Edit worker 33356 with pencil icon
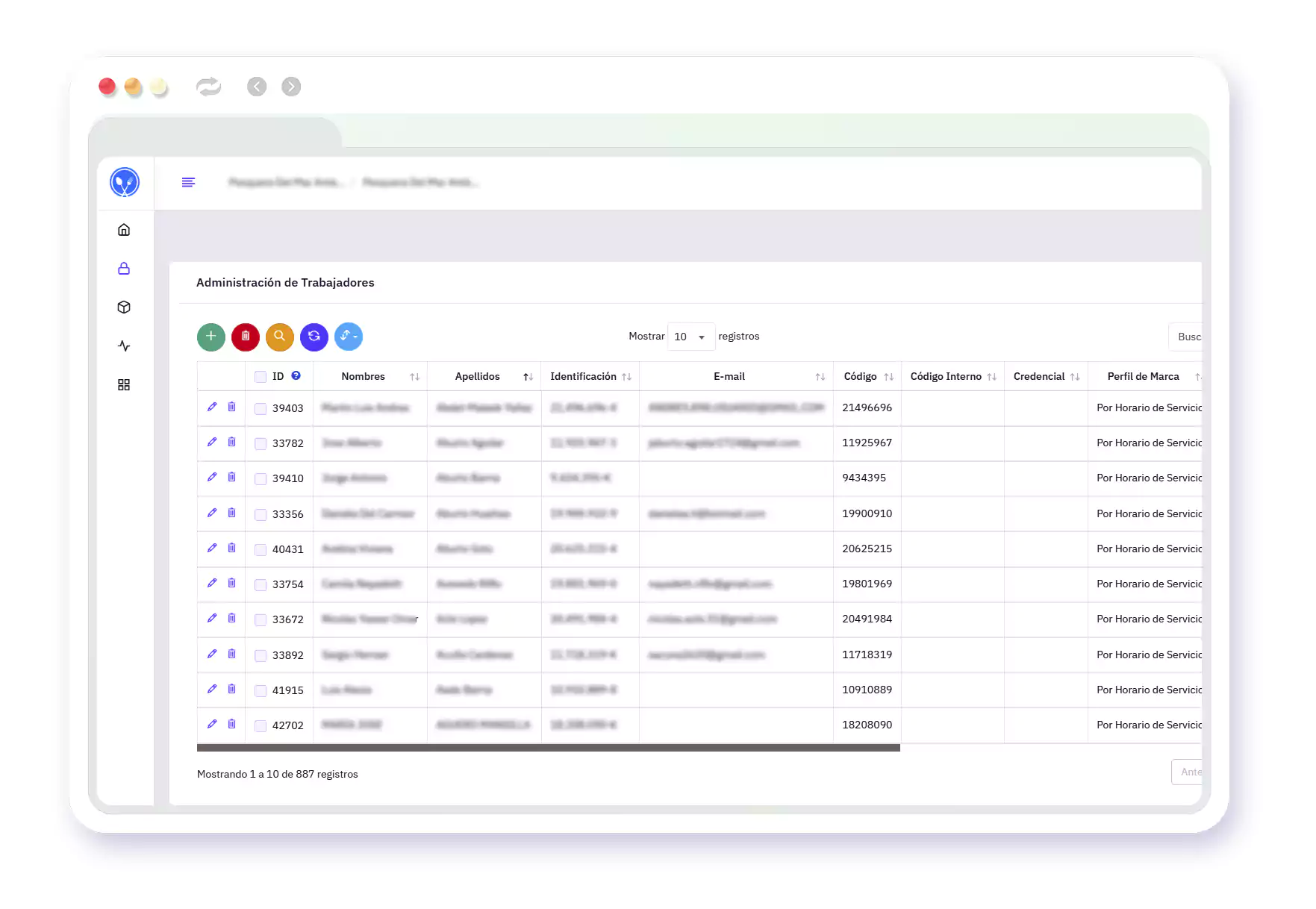 [212, 513]
